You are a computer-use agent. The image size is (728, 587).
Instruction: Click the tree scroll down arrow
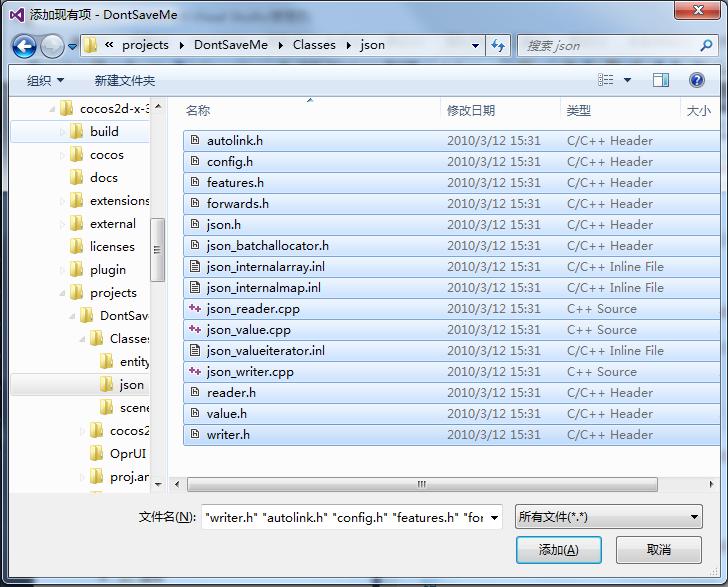(x=158, y=484)
